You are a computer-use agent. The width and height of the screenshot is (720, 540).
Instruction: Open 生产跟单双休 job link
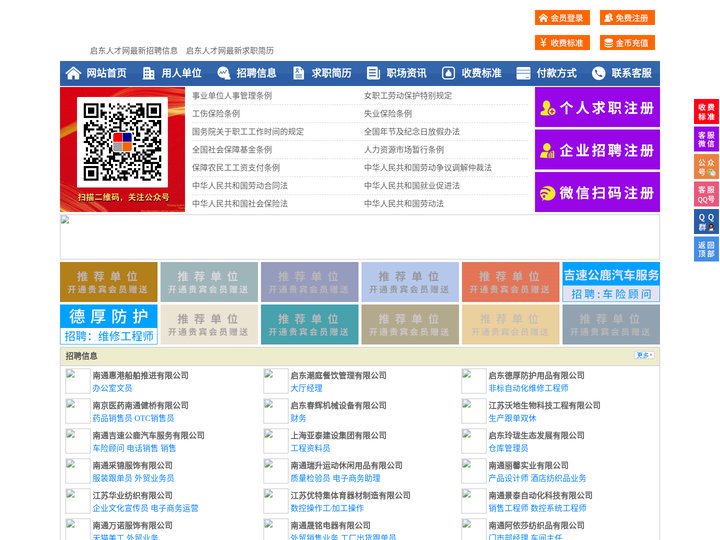(512, 418)
